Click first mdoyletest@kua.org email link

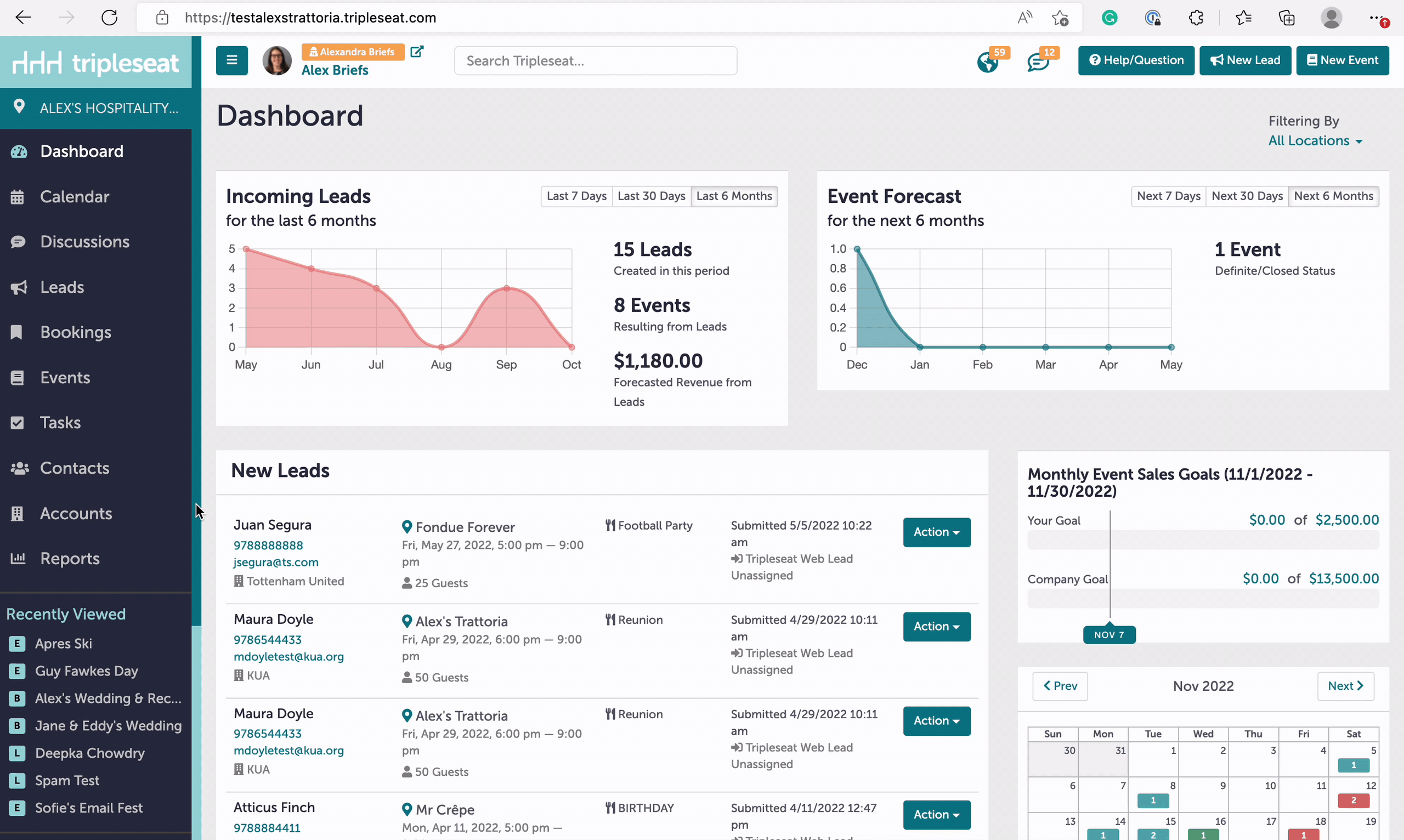point(288,657)
